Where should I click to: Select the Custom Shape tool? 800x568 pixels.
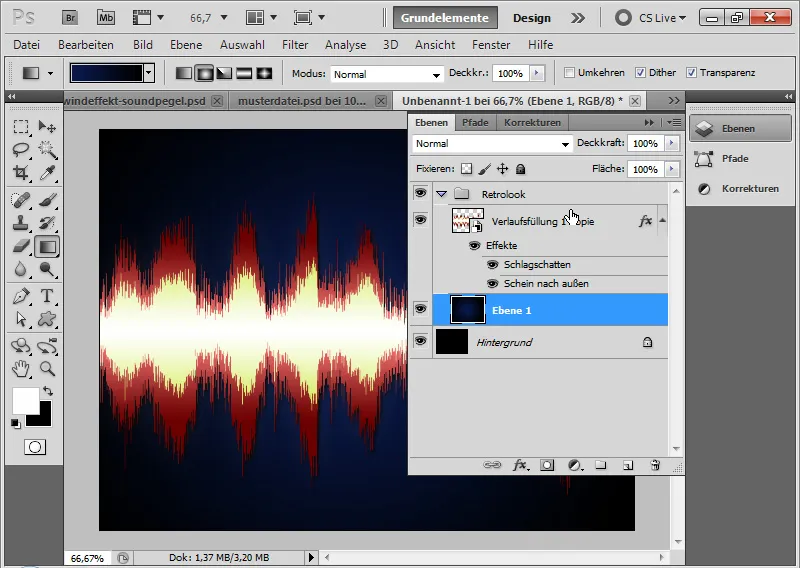(47, 319)
